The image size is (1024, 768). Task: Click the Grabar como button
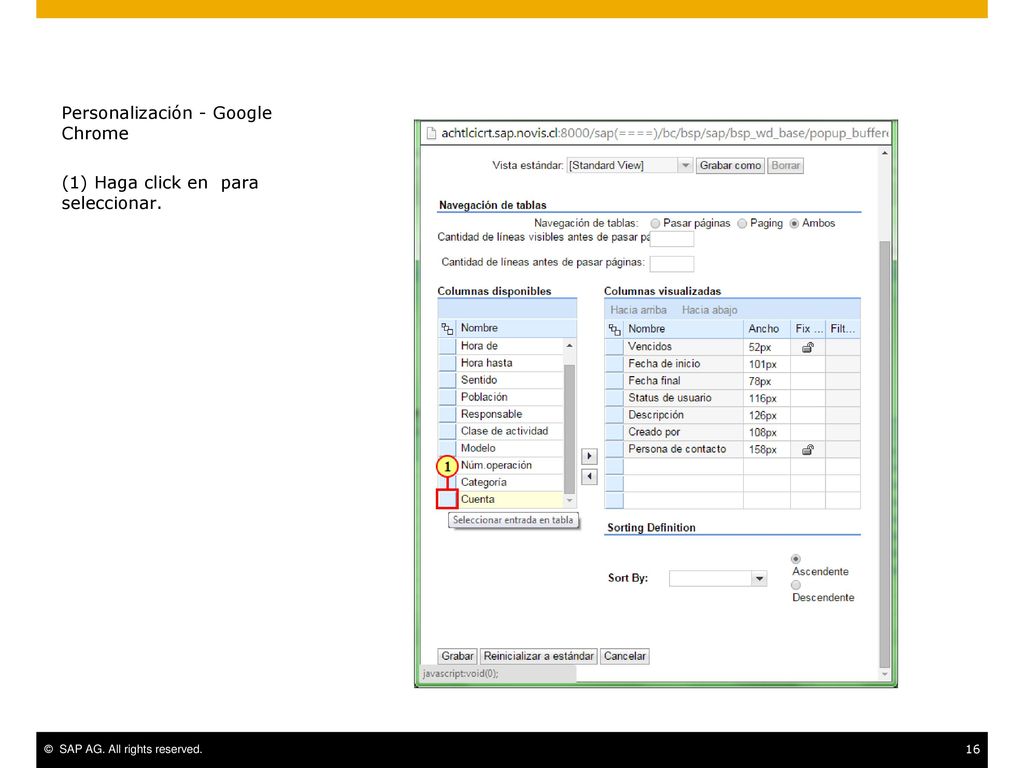tap(730, 166)
